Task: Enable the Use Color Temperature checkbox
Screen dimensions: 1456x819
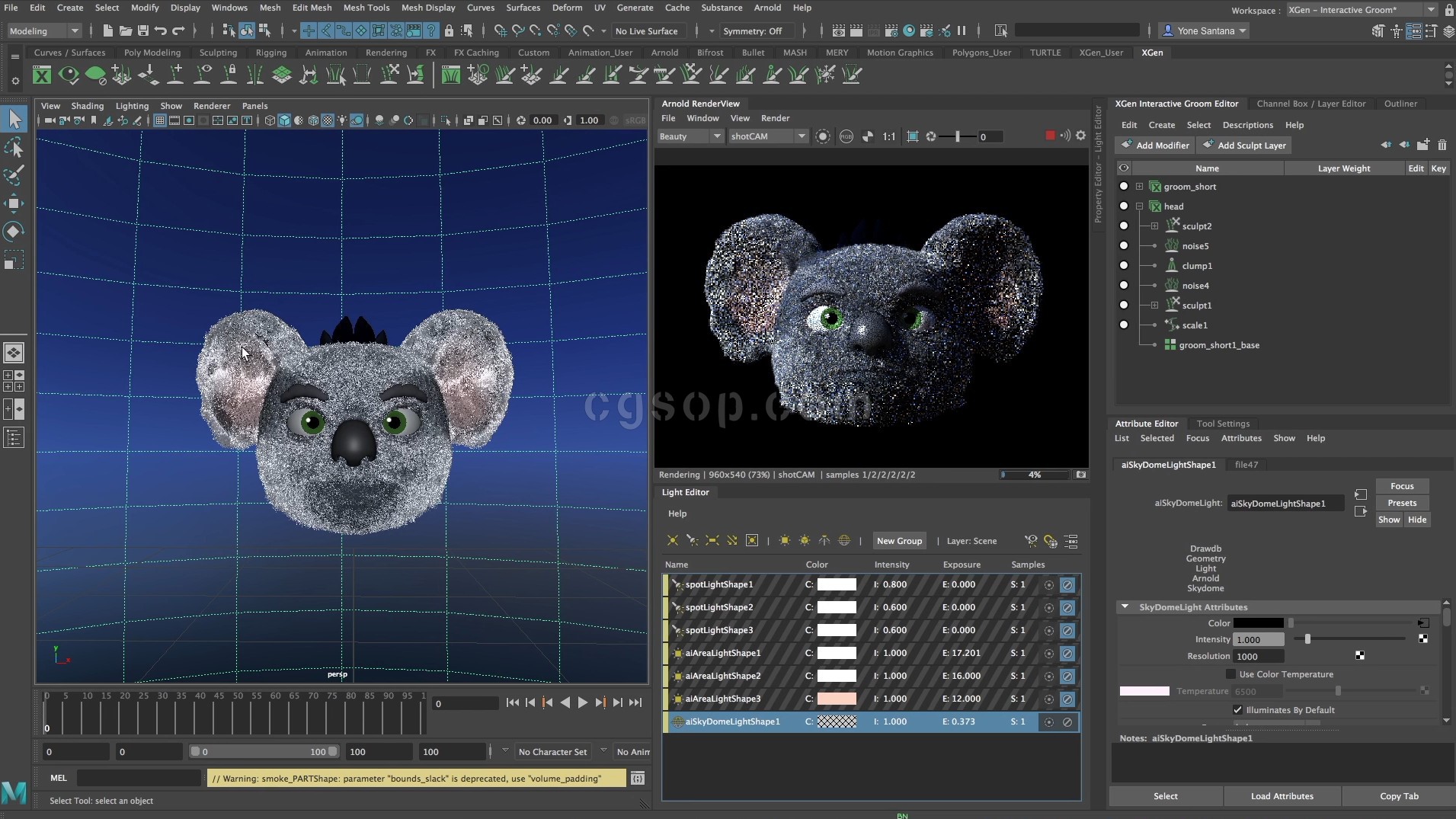Action: click(1230, 674)
